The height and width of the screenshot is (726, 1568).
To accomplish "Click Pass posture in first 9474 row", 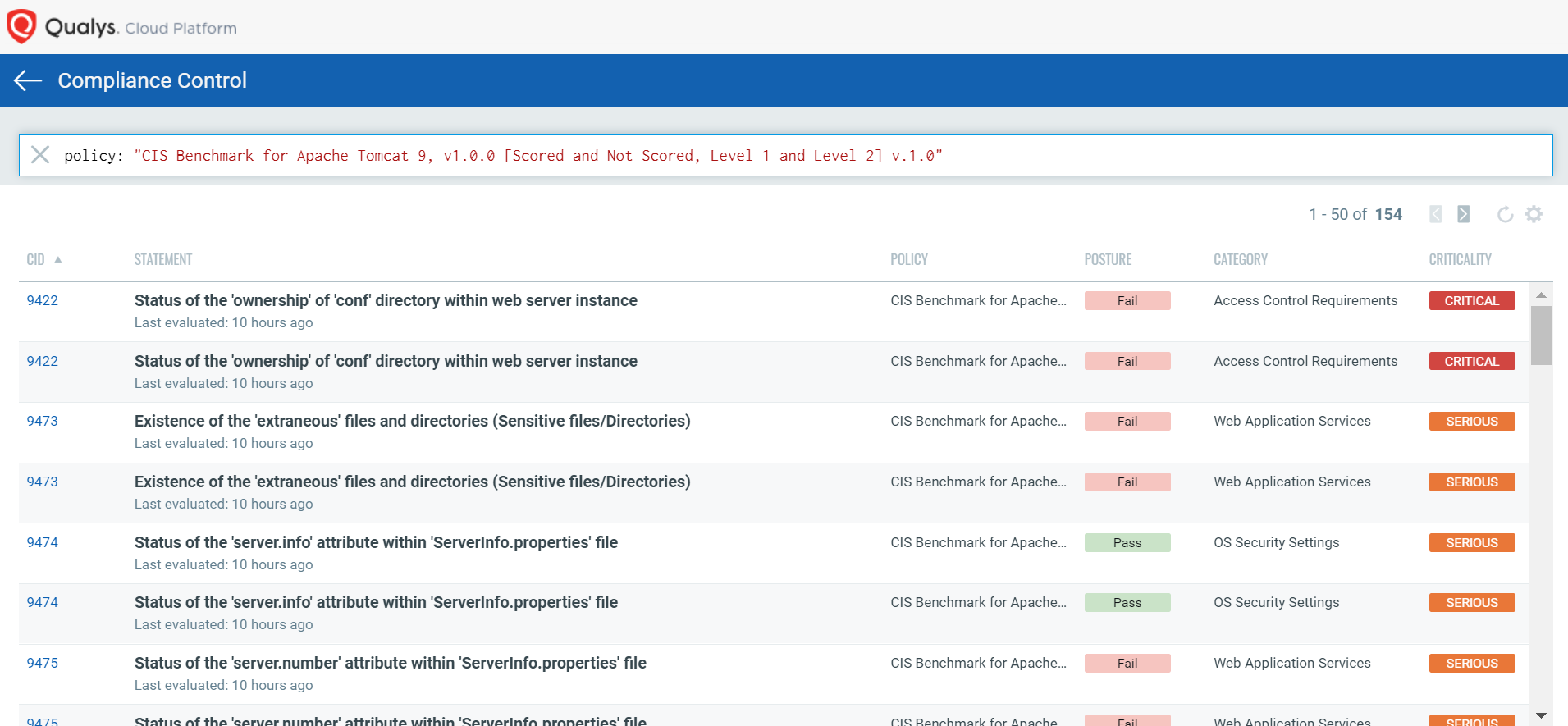I will [x=1127, y=542].
